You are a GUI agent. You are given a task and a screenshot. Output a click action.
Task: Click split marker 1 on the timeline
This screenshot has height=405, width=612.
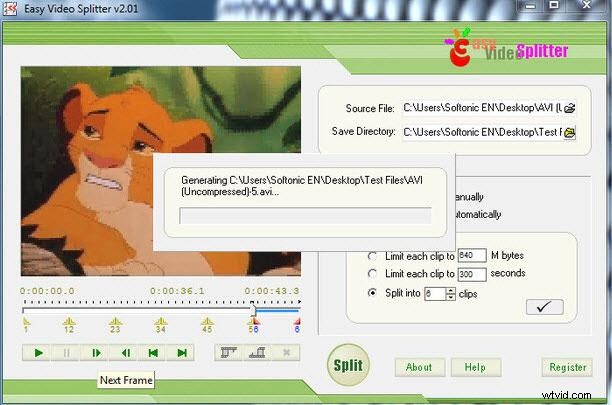(x=26, y=325)
